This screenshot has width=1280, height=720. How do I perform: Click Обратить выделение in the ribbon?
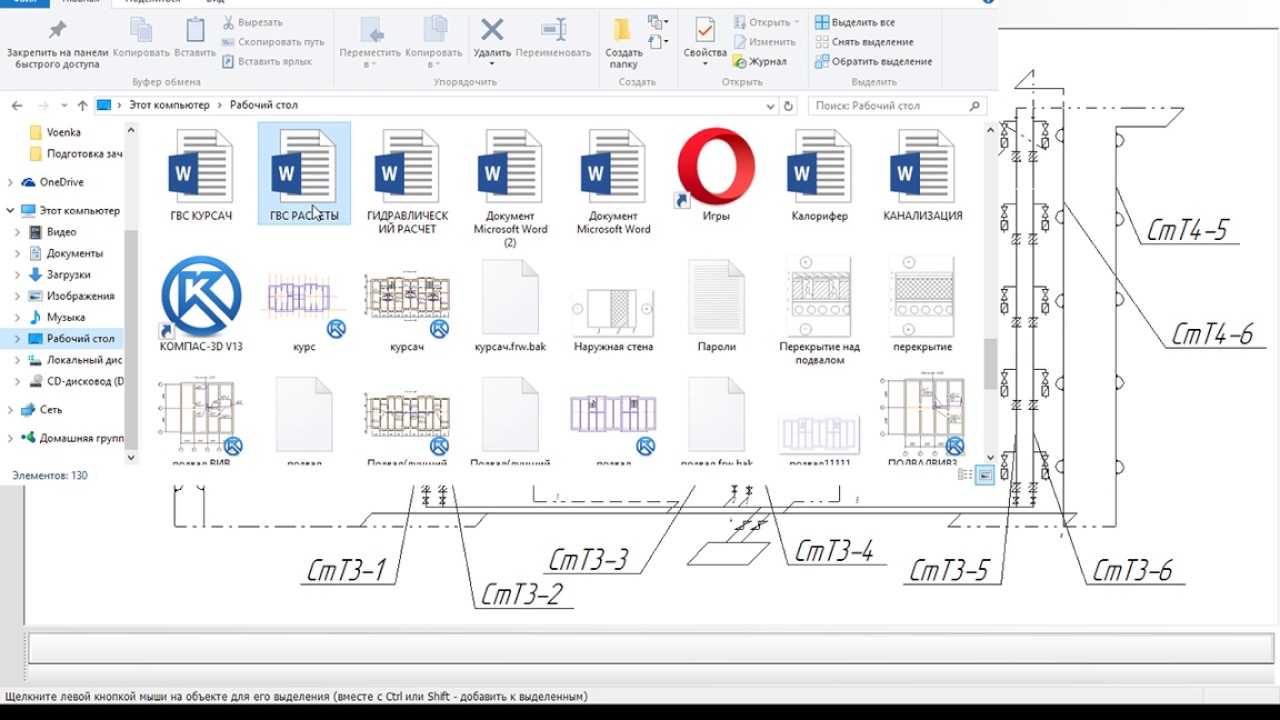[873, 62]
